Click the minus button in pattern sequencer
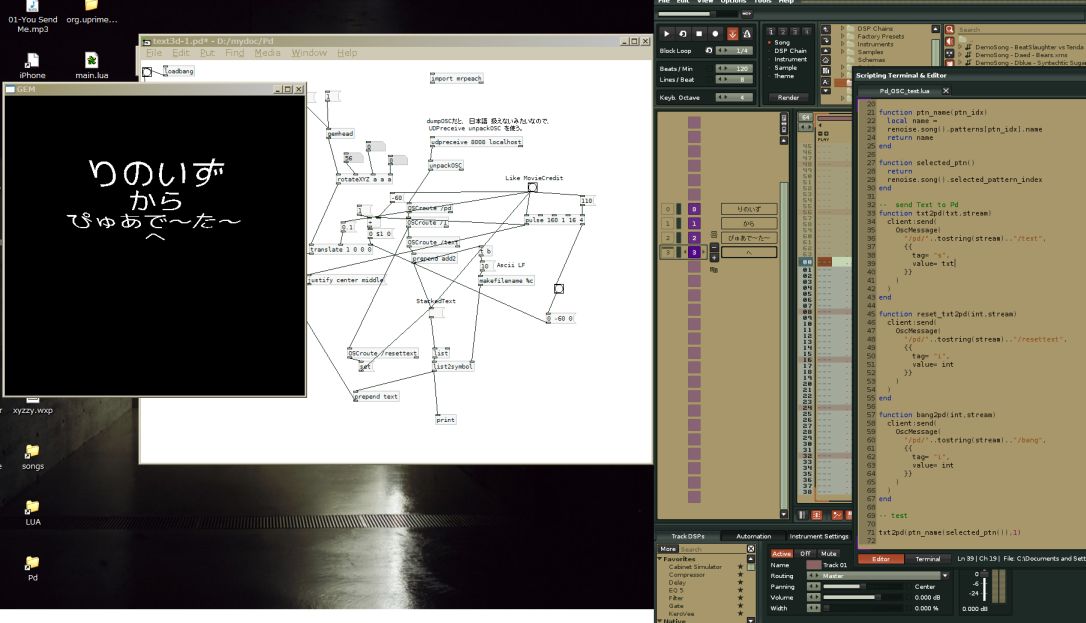This screenshot has width=1086, height=623. pos(714,247)
